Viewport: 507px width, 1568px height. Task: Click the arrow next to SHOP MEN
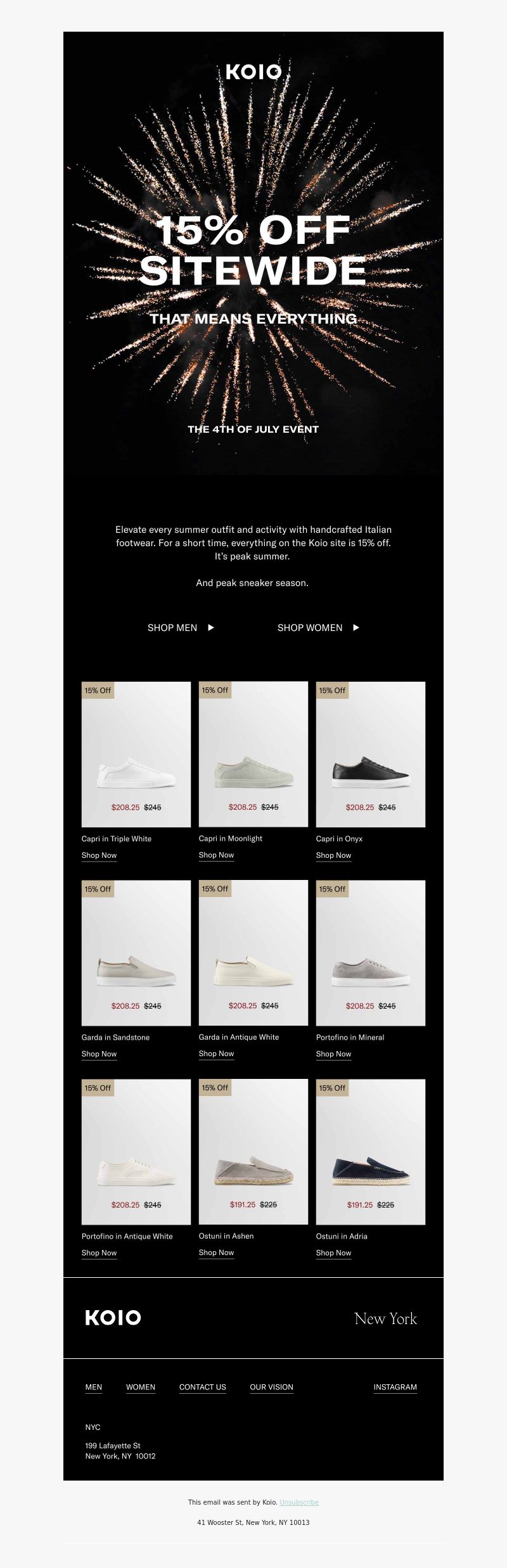211,628
